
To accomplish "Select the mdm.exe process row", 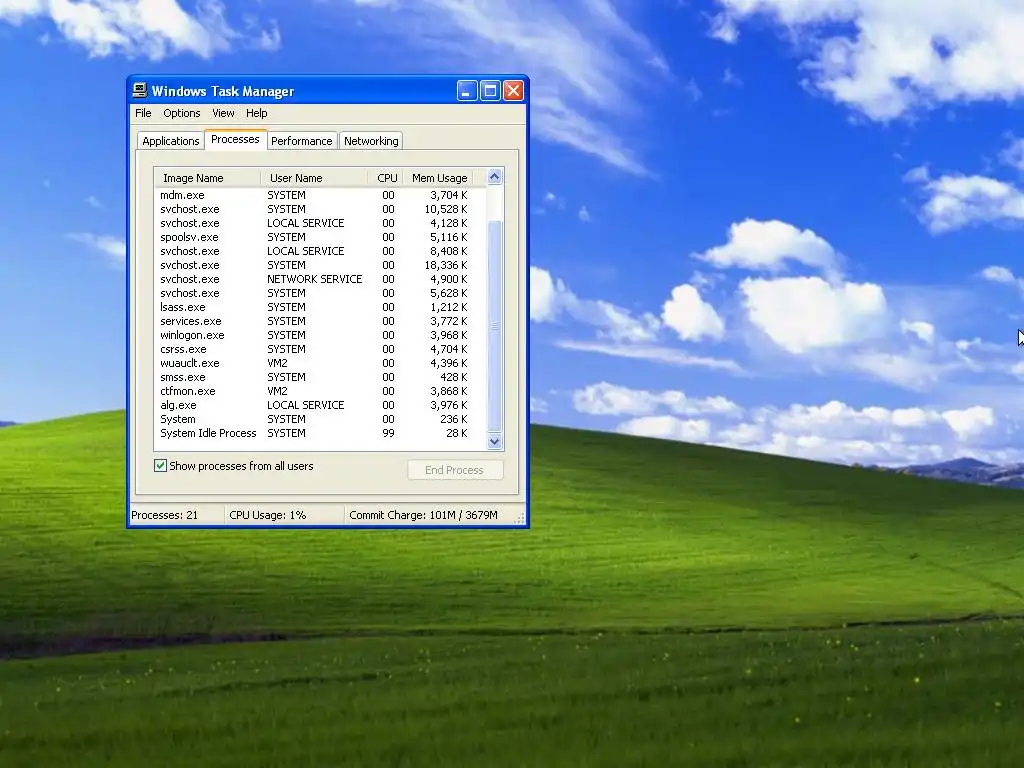I will [320, 195].
